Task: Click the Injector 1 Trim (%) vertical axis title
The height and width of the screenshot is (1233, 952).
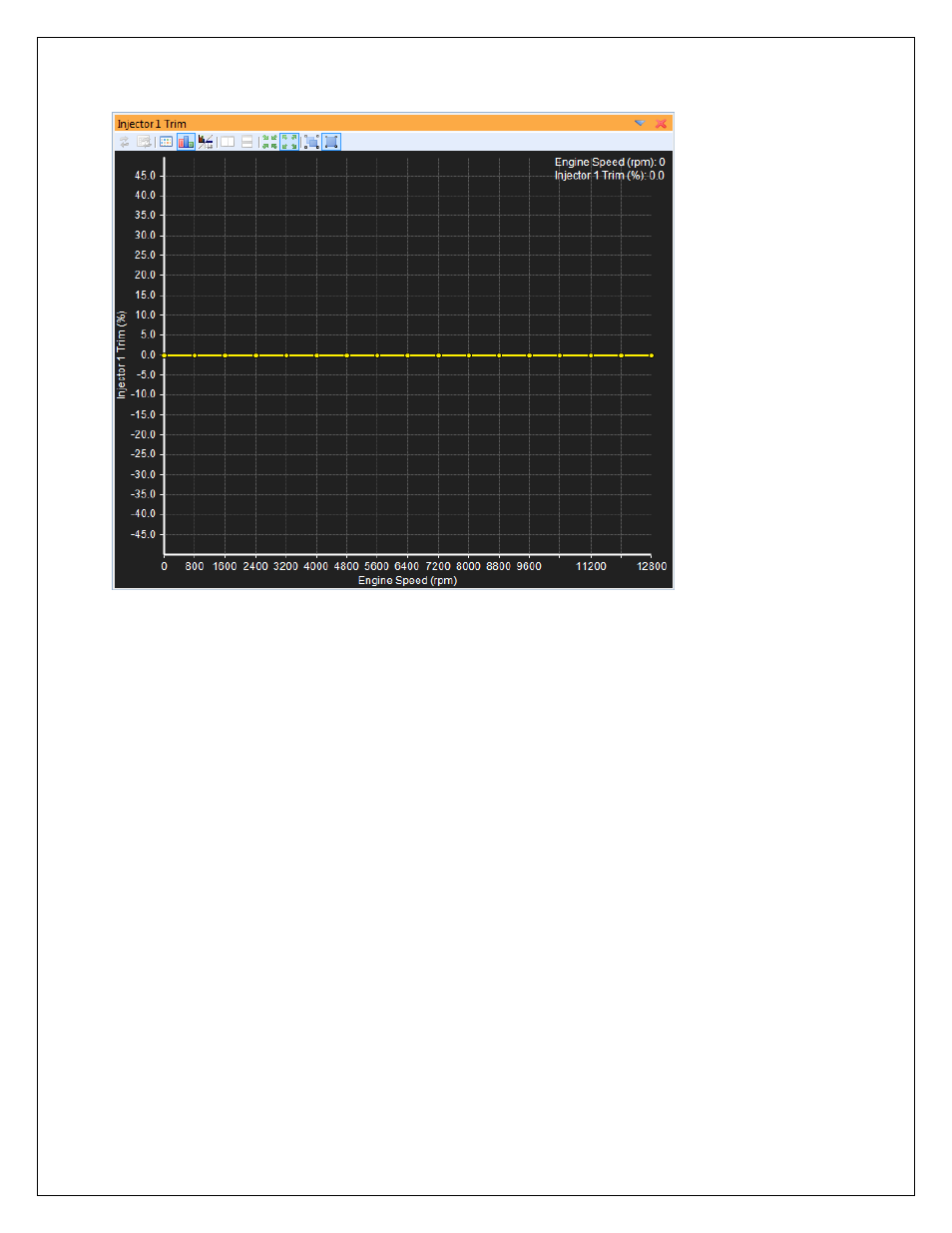Action: coord(122,354)
